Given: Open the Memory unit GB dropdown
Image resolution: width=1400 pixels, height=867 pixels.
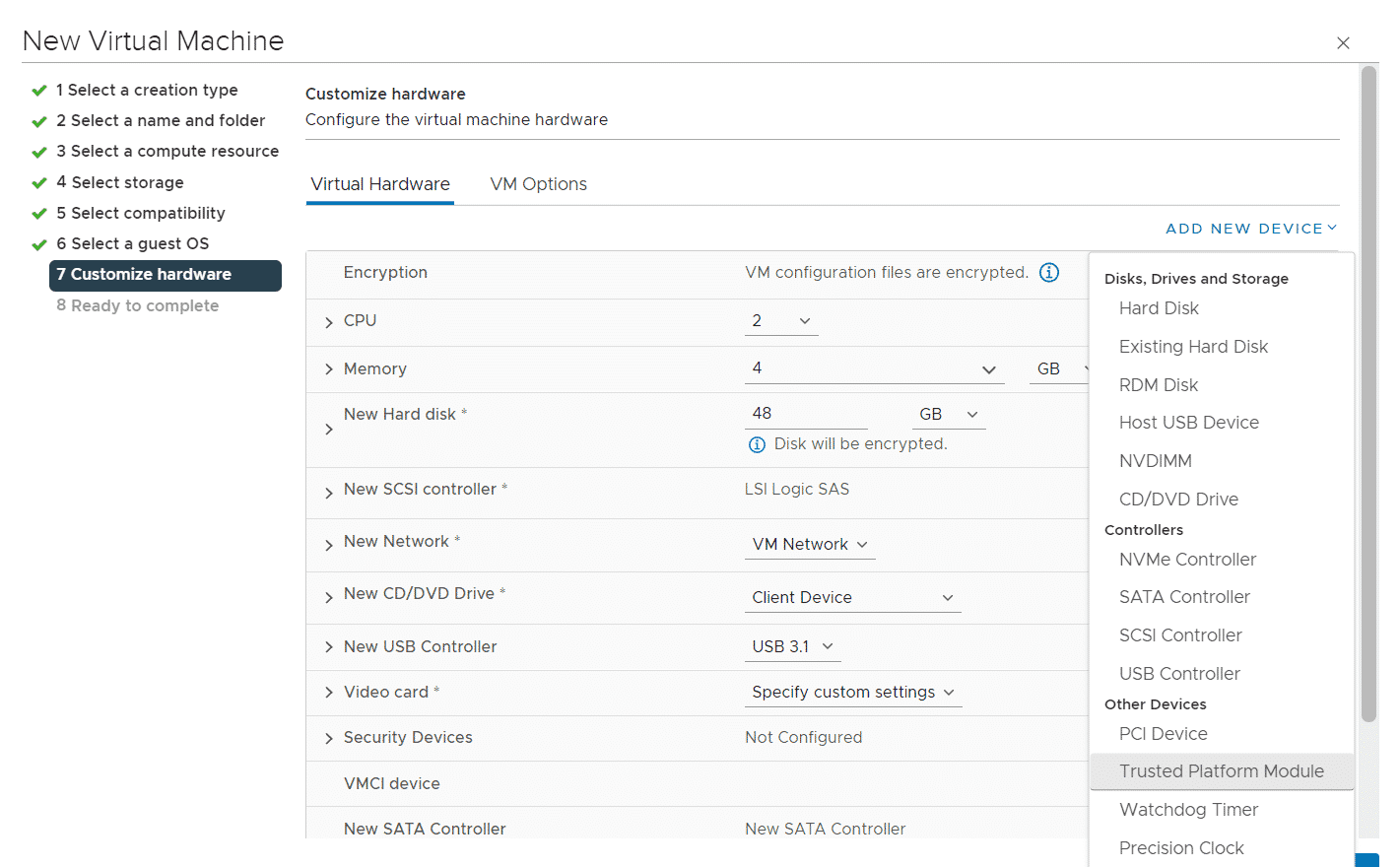Looking at the screenshot, I should point(1059,368).
